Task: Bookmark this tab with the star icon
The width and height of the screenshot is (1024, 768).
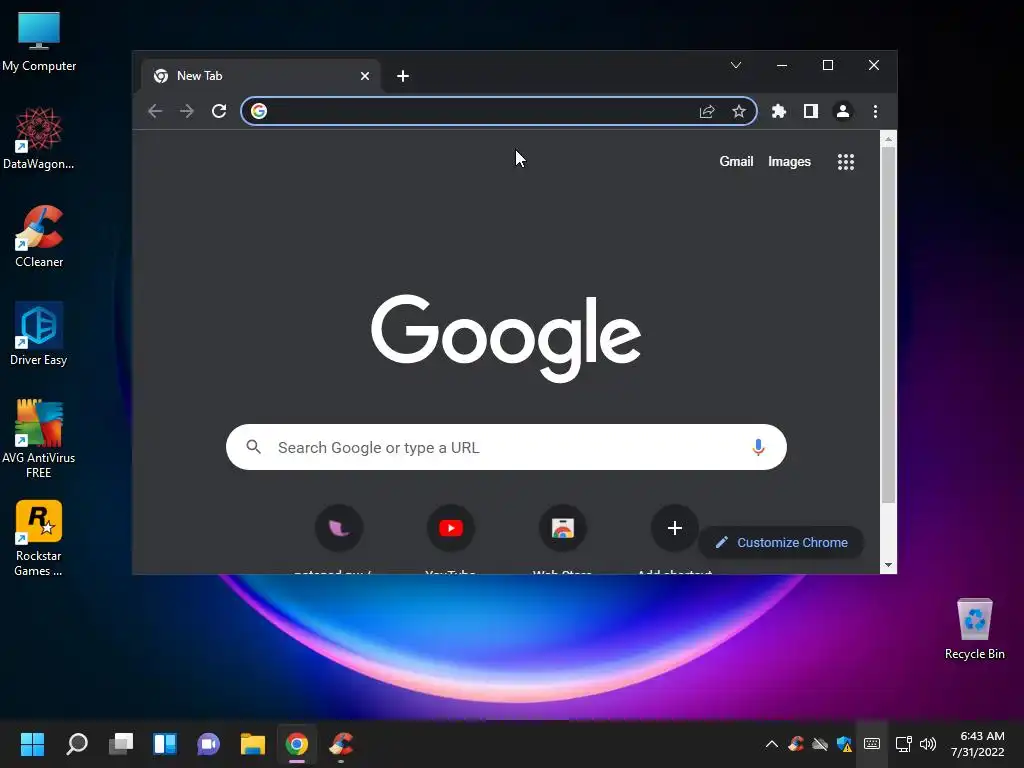Action: coord(739,112)
